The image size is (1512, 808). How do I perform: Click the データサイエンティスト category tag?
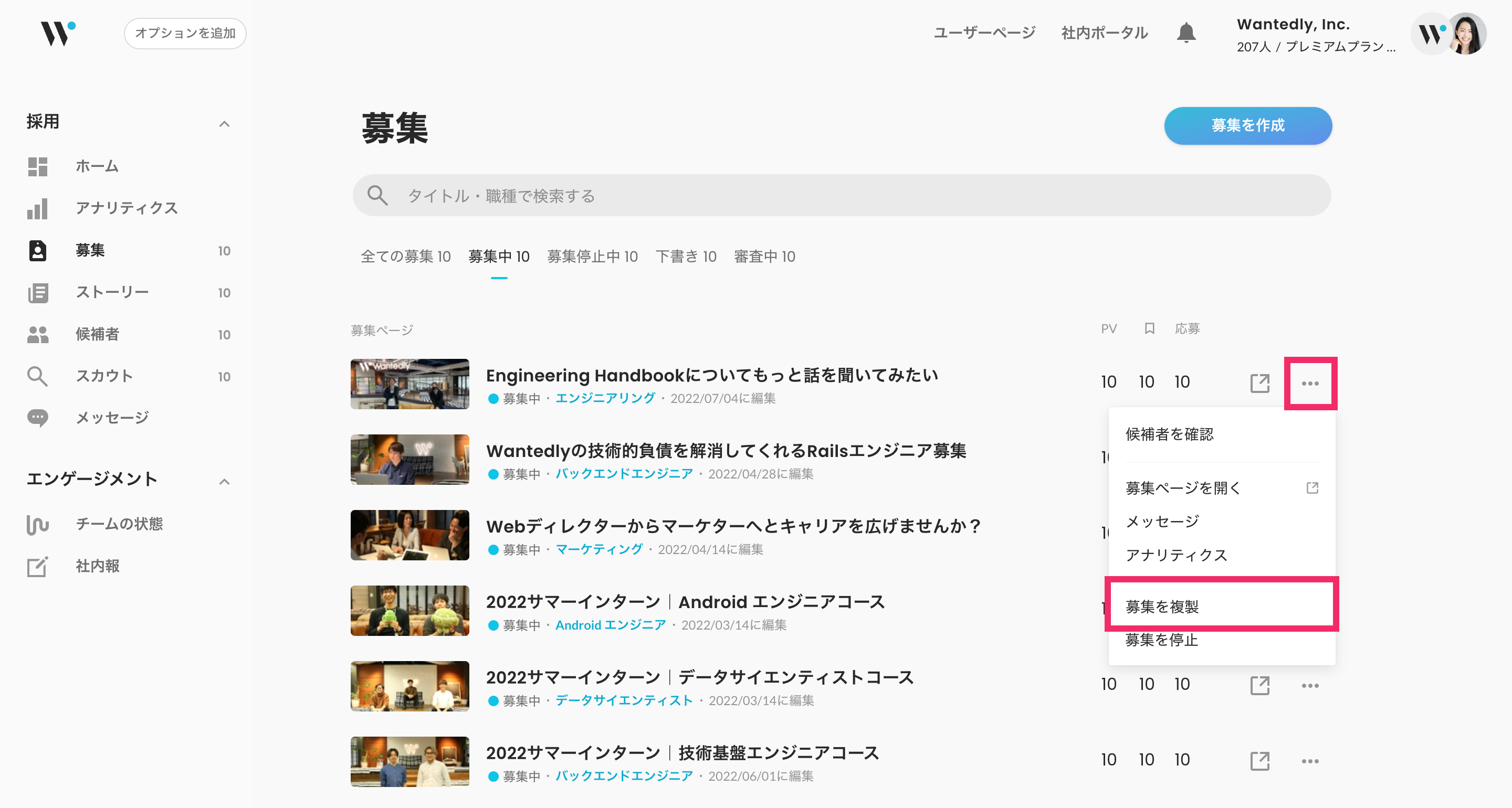[624, 700]
